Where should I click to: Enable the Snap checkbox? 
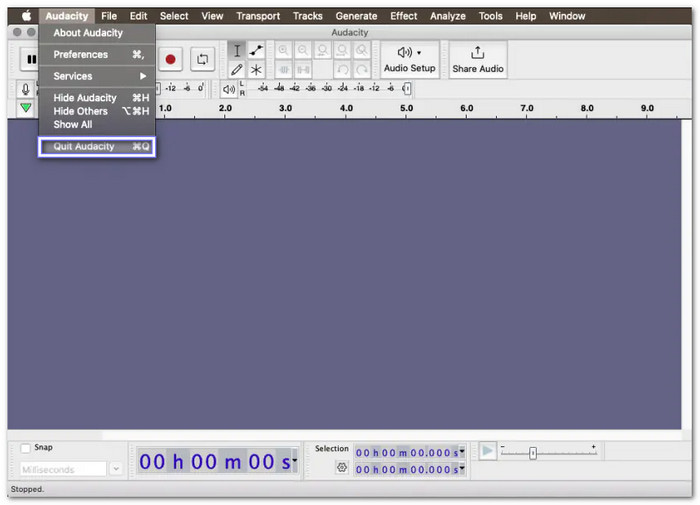pos(26,448)
